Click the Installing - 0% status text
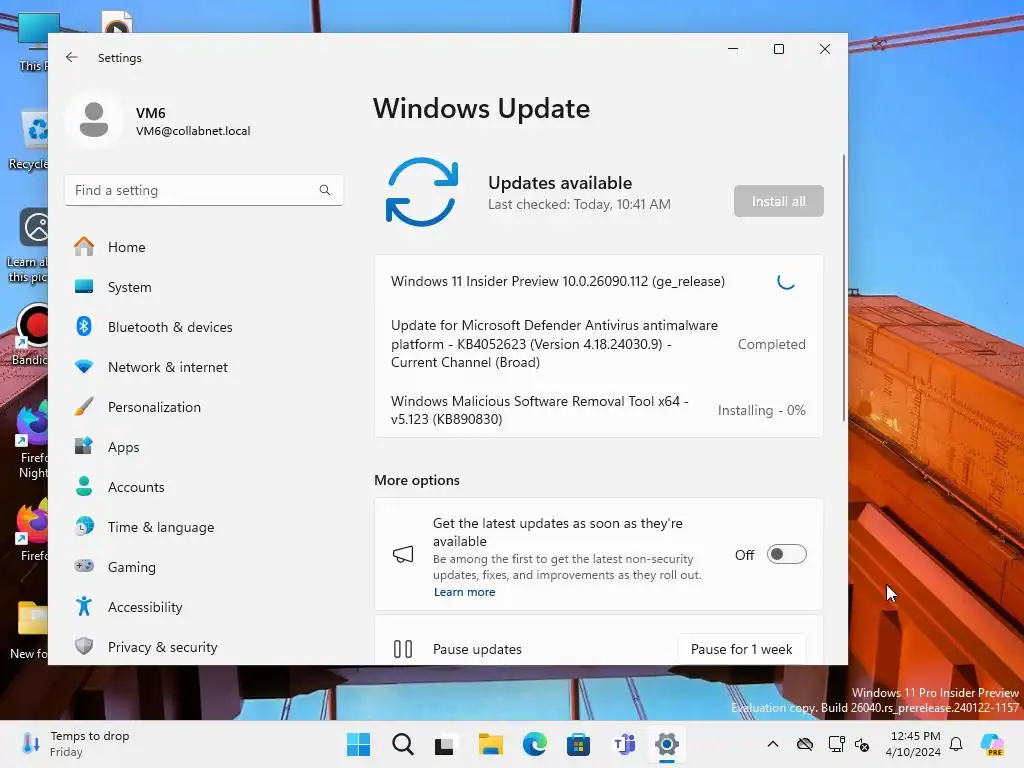Screen dimensions: 1024x768 (761, 410)
